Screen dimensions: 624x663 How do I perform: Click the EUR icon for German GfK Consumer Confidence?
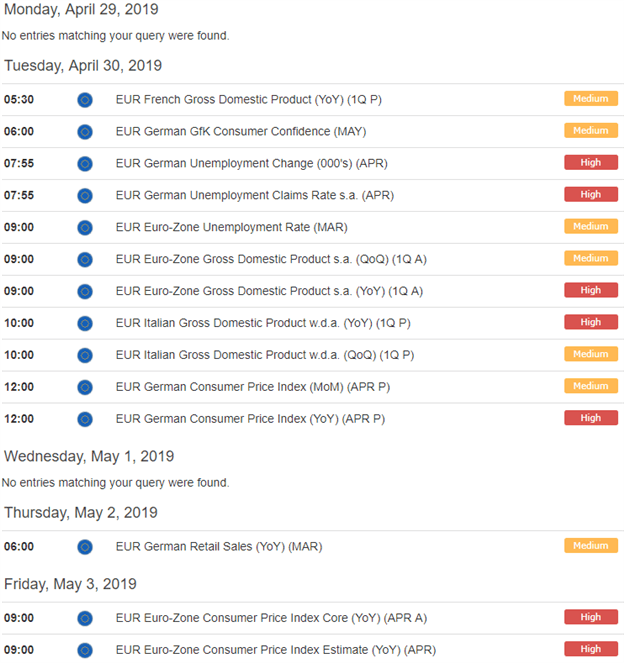[85, 132]
